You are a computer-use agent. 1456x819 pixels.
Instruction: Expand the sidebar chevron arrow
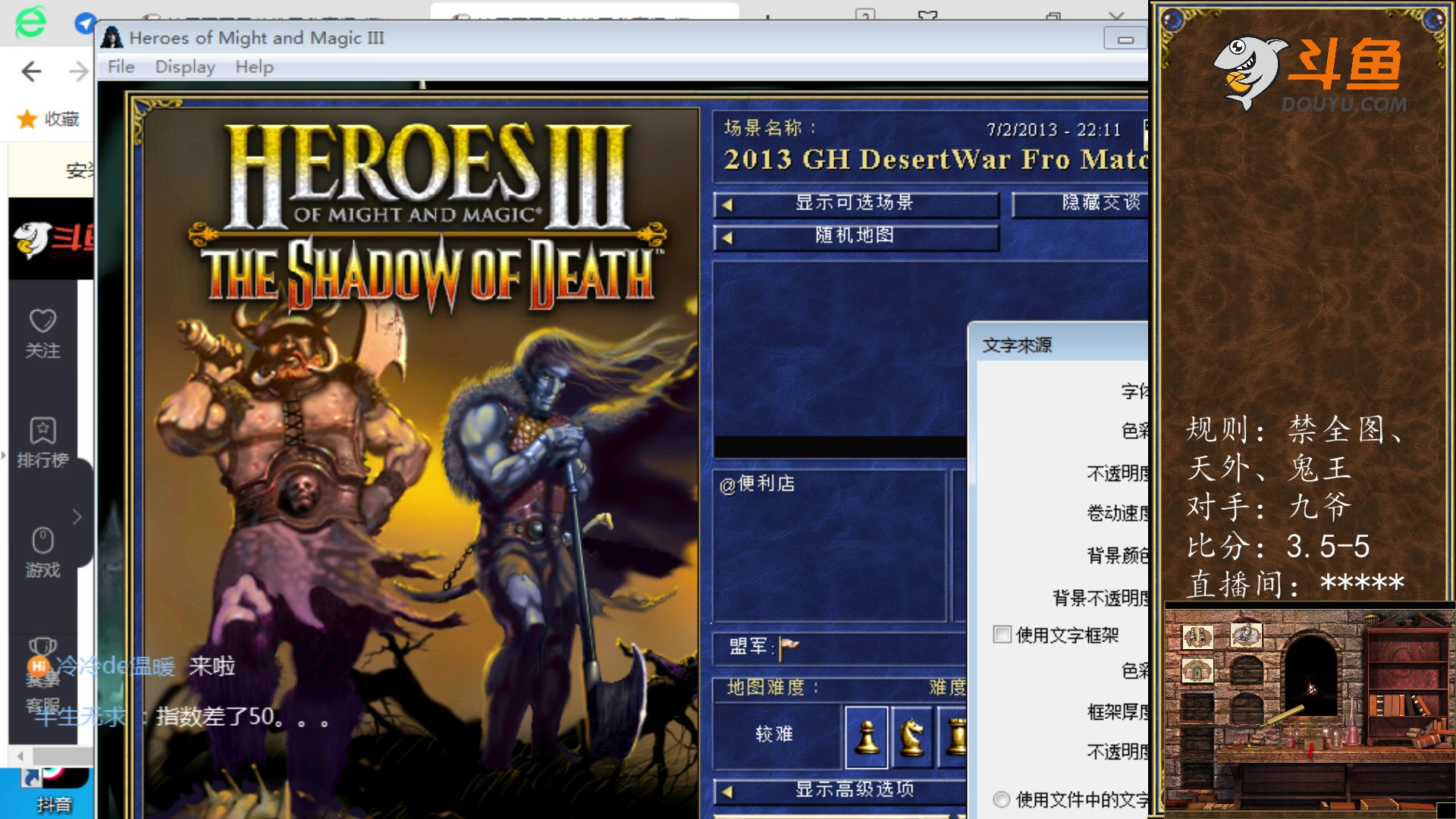click(77, 516)
